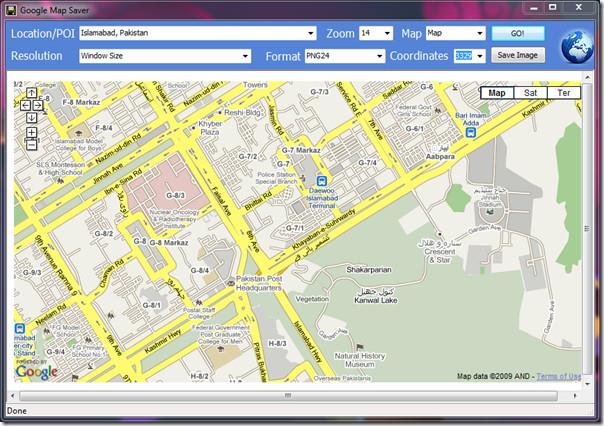Click the vertical scrollbar up arrow

pyautogui.click(x=587, y=77)
